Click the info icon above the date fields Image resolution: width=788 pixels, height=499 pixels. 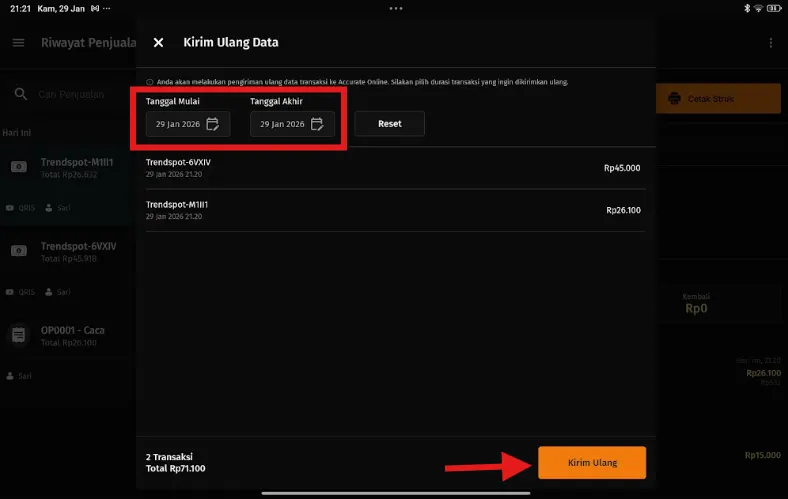pyautogui.click(x=150, y=82)
